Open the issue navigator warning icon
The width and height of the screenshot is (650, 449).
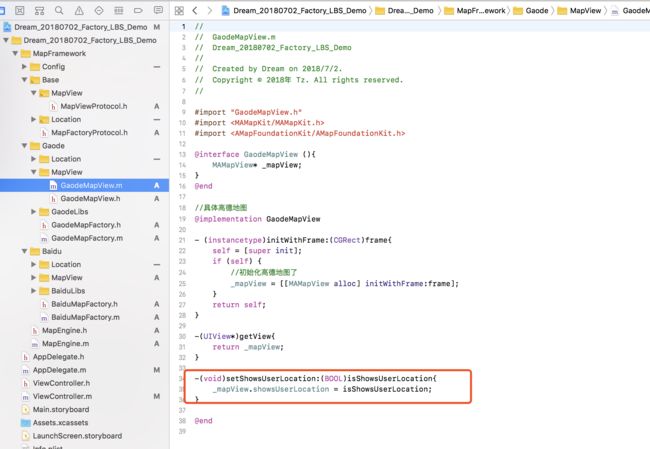[79, 10]
